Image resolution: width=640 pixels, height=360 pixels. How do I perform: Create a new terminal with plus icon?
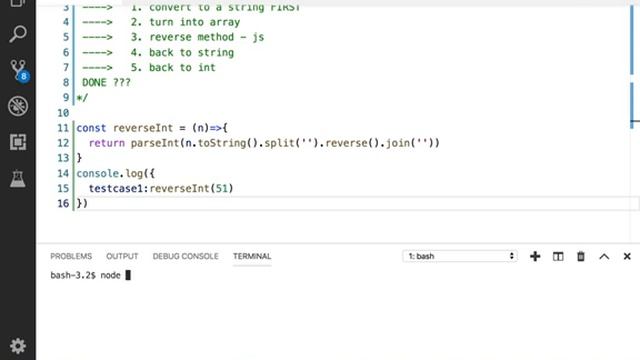[x=535, y=256]
